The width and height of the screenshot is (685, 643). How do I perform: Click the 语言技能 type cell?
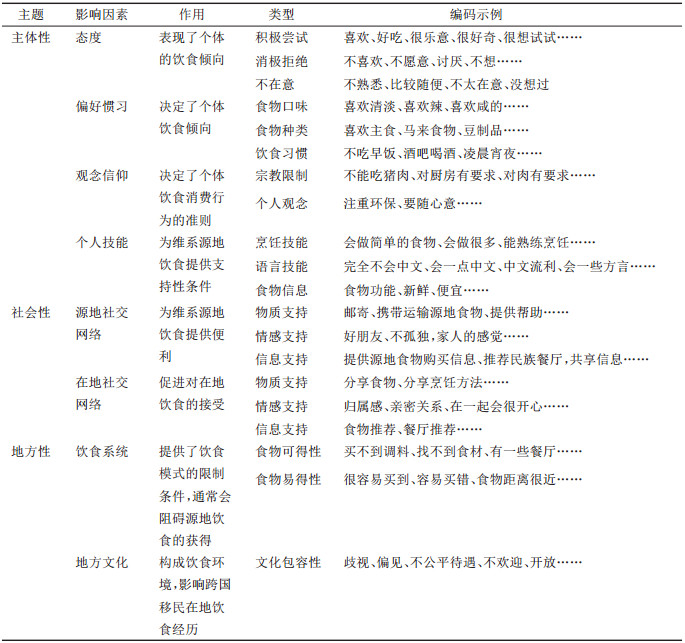[x=281, y=266]
